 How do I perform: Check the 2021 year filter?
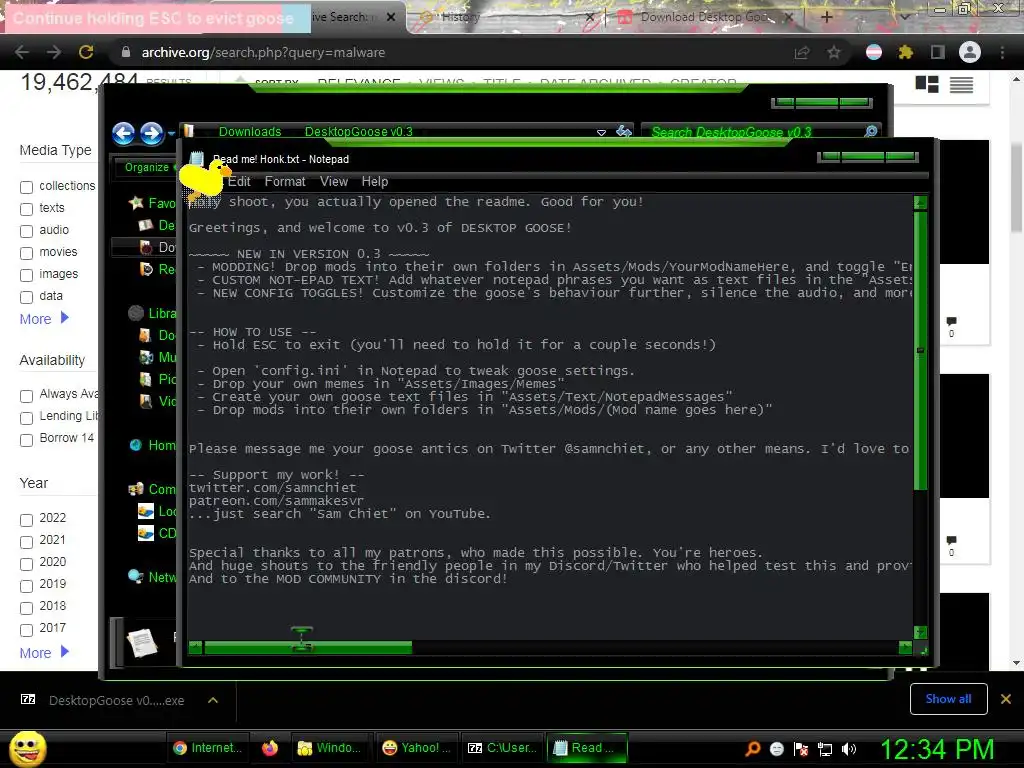tap(26, 542)
